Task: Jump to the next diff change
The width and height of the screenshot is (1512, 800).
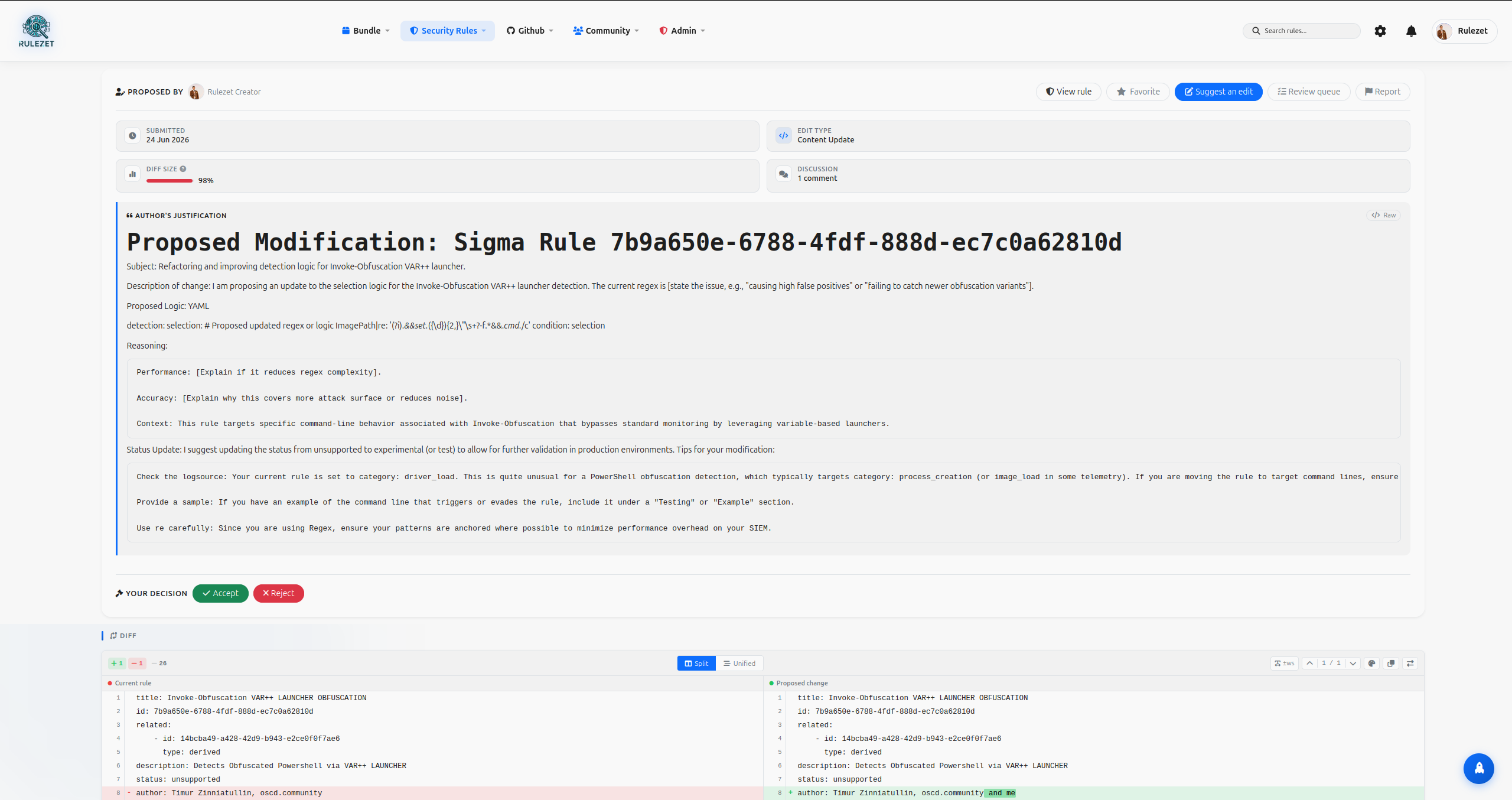Action: click(1353, 663)
